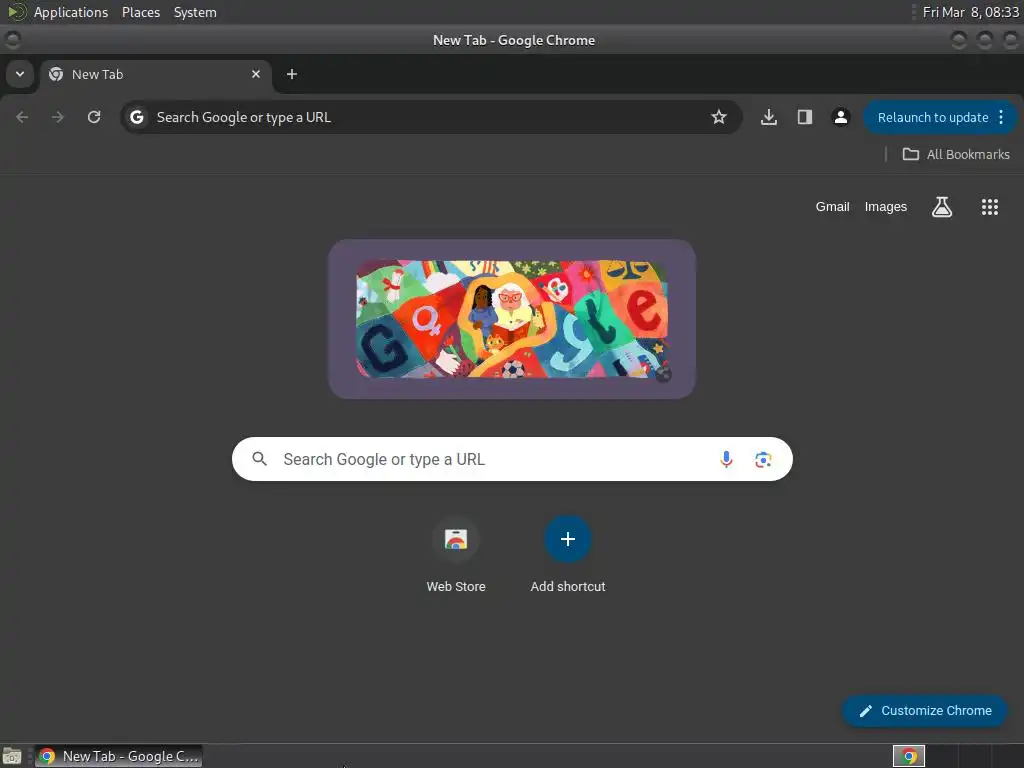
Task: Select the New Tab tab
Action: (x=154, y=74)
